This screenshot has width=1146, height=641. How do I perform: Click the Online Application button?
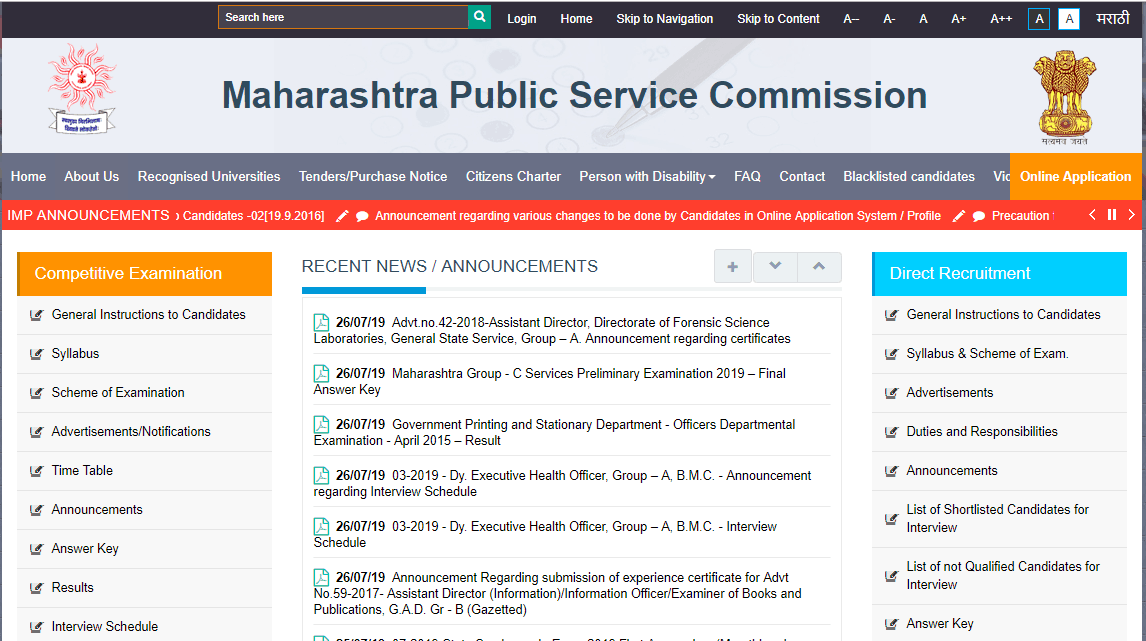pyautogui.click(x=1075, y=177)
